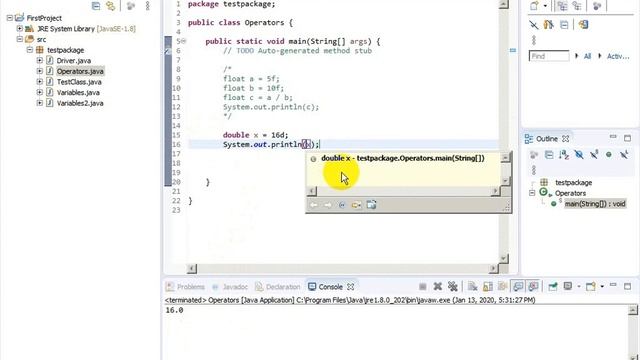
Task: Click New Task icon in task list
Action: pos(534,6)
